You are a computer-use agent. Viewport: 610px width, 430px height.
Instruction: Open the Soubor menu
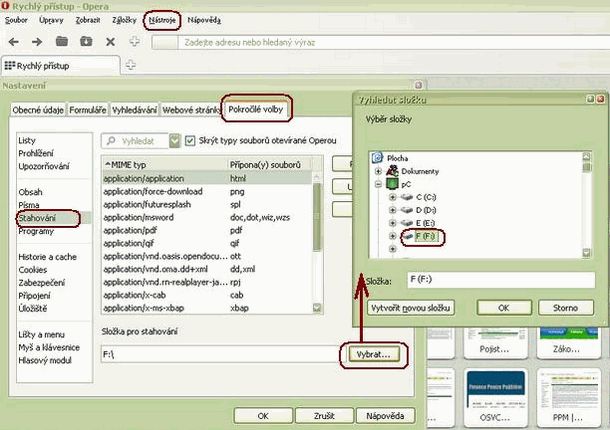(16, 20)
